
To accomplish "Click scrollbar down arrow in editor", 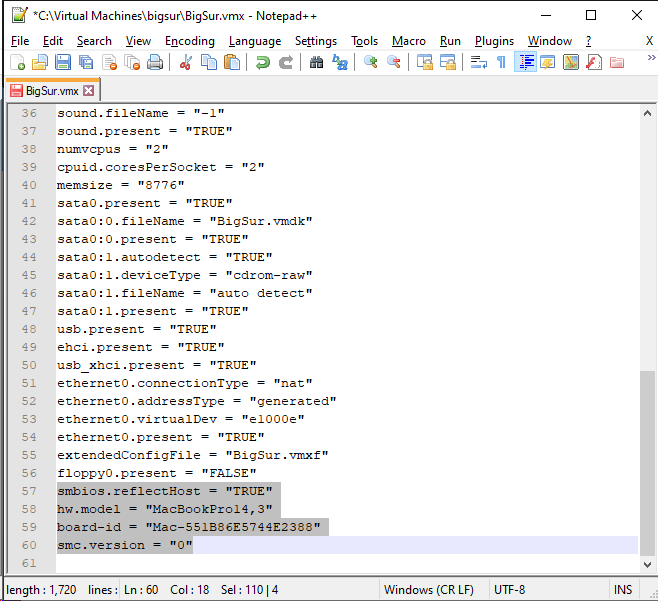I will tap(647, 564).
